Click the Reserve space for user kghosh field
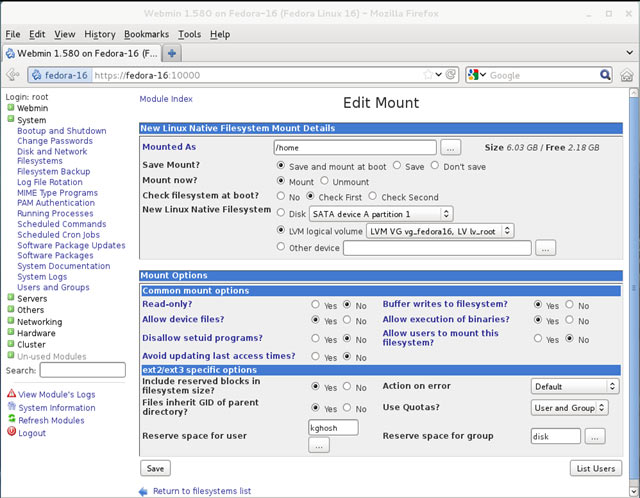The image size is (640, 498). (x=333, y=428)
